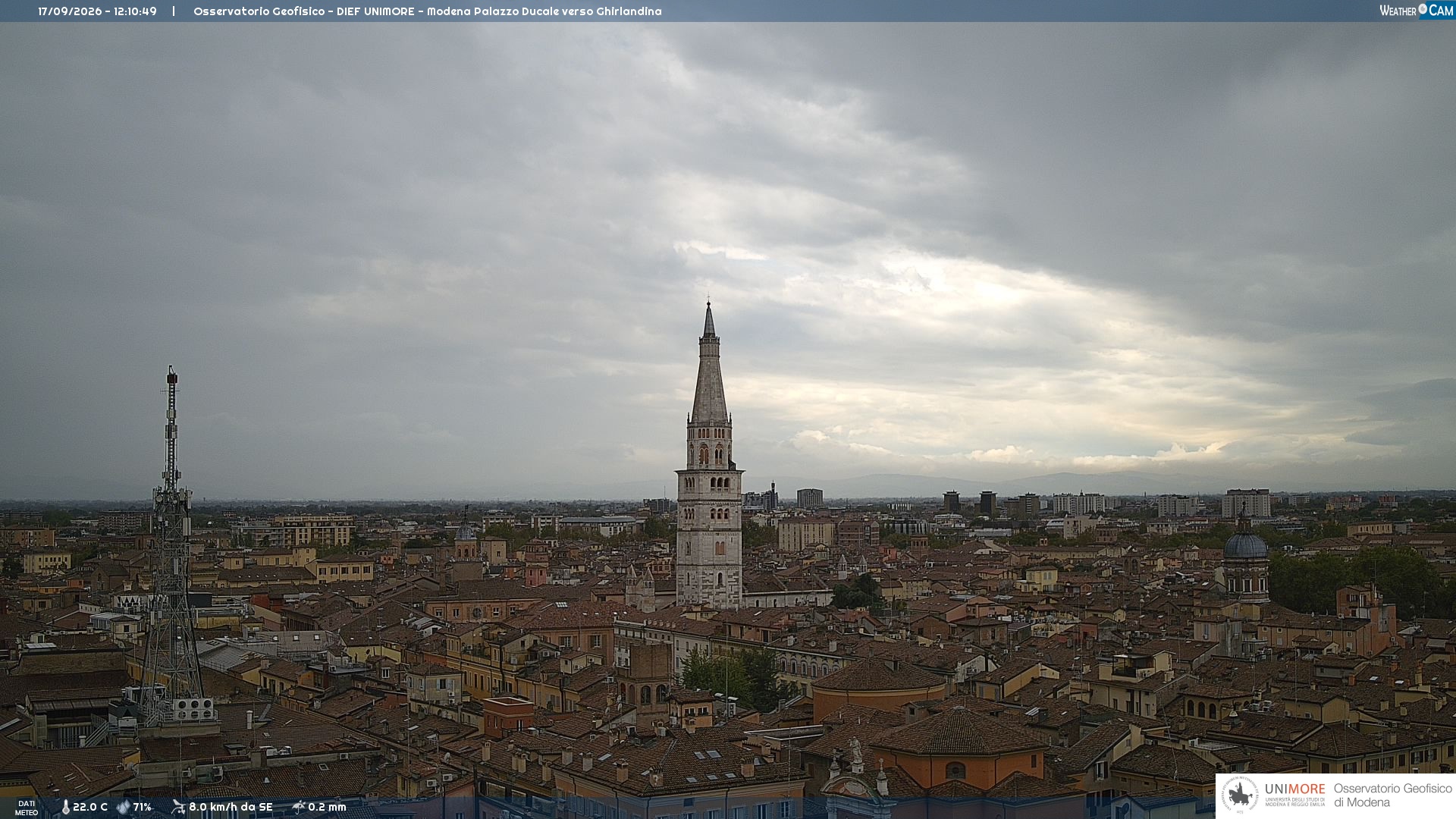Click the humidity water drops icon
The image size is (1456, 819).
tap(124, 808)
